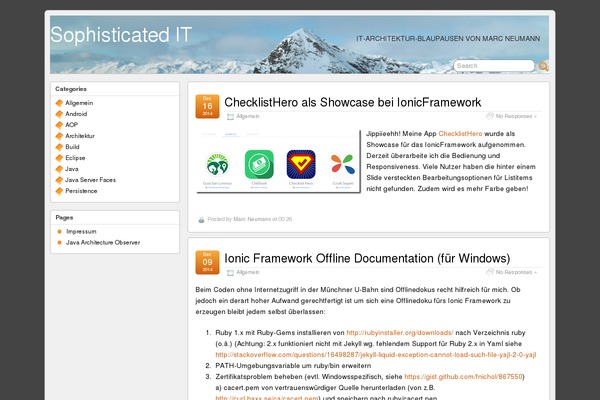Click No Responses on Ionic Framework post

(x=516, y=273)
